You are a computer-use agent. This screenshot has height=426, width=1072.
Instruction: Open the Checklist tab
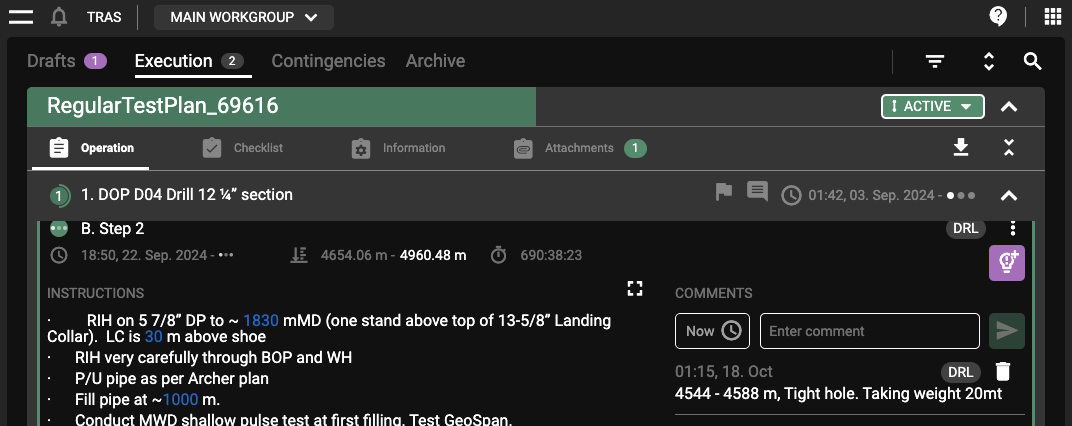(x=243, y=148)
